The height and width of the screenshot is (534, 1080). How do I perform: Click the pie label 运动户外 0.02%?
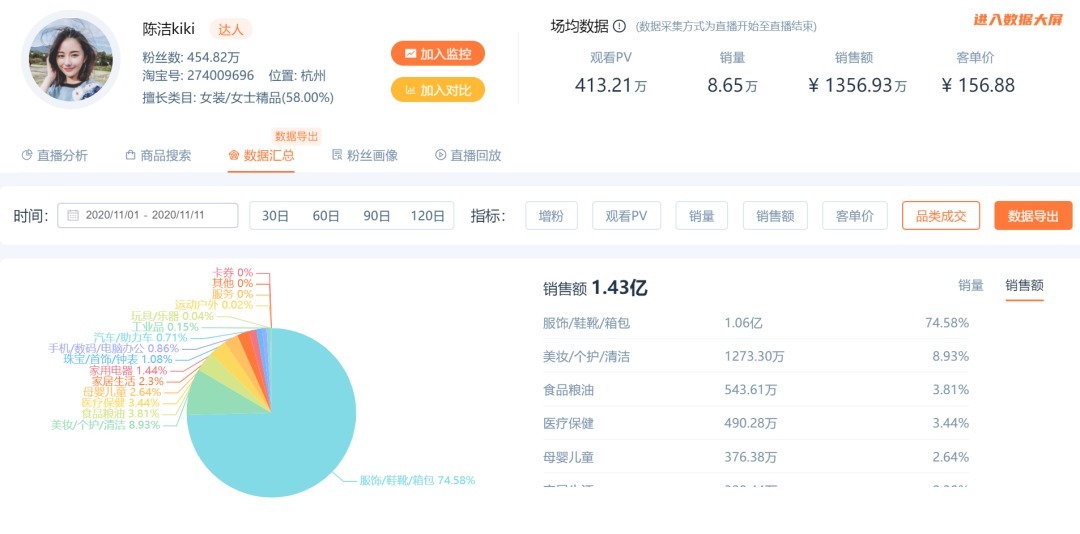point(213,305)
